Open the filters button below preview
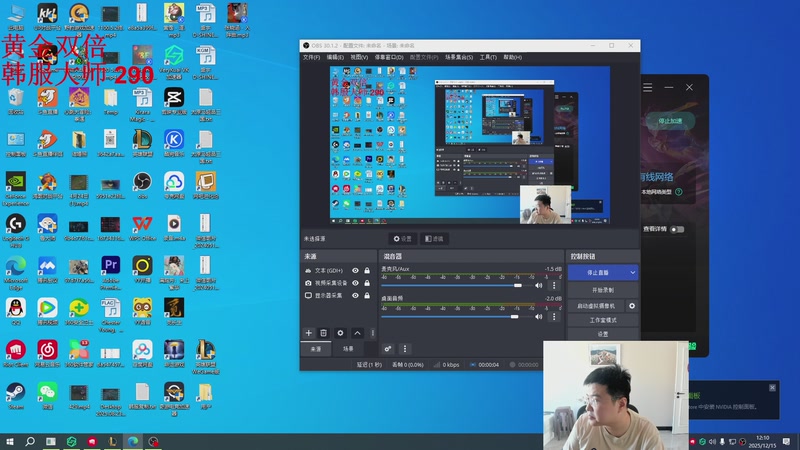 coord(434,238)
